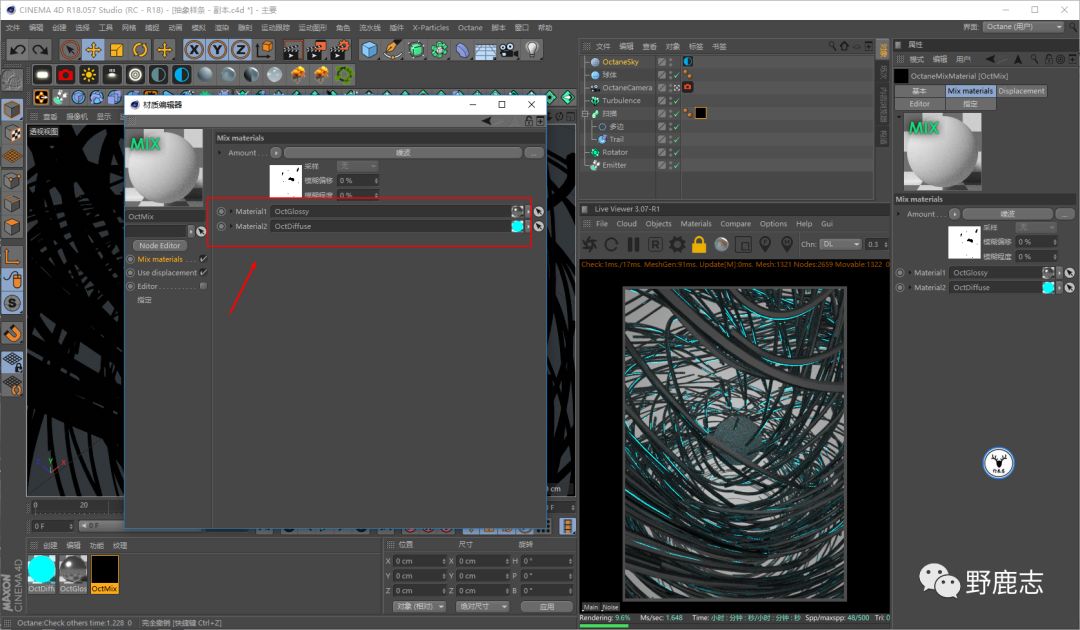Click the 应用 apply button in coordinates panel
1080x630 pixels.
point(547,606)
